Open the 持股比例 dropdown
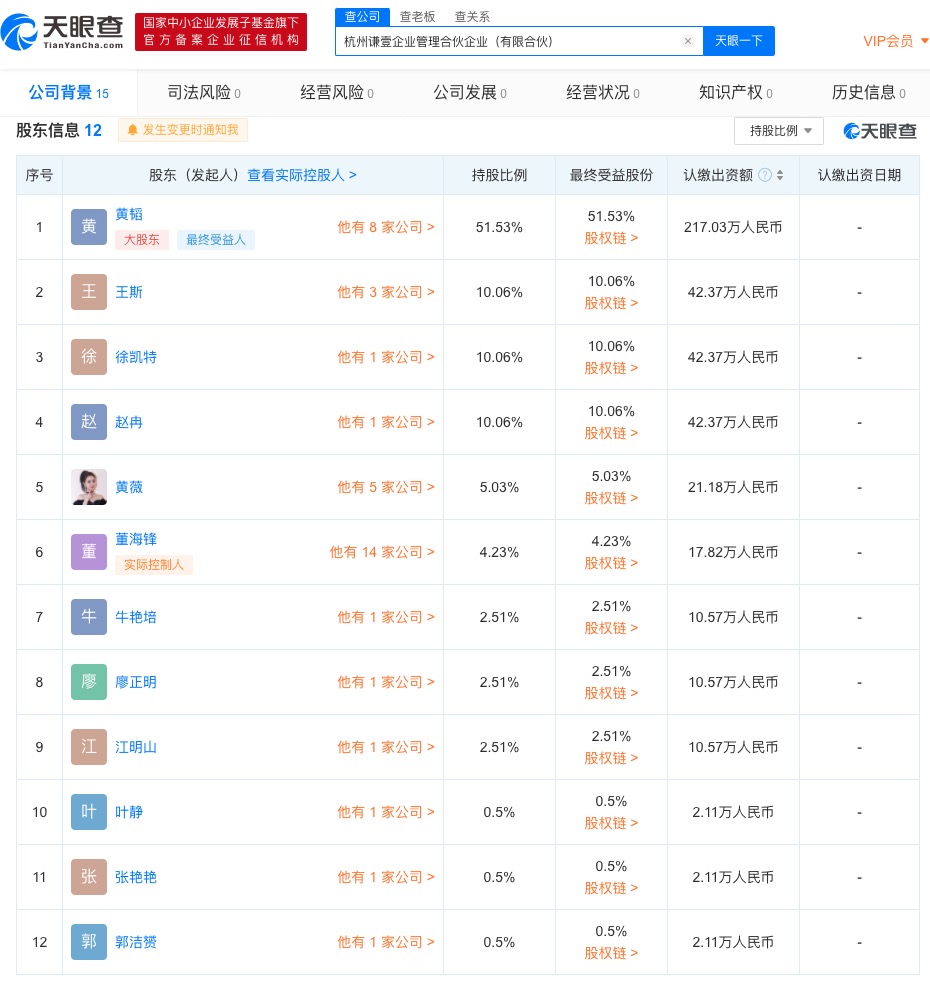The height and width of the screenshot is (993, 930). (x=779, y=131)
